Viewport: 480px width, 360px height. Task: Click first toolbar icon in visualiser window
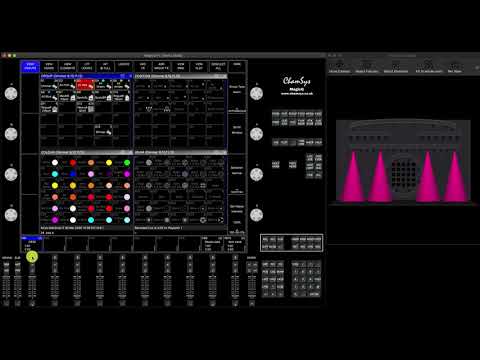339,66
